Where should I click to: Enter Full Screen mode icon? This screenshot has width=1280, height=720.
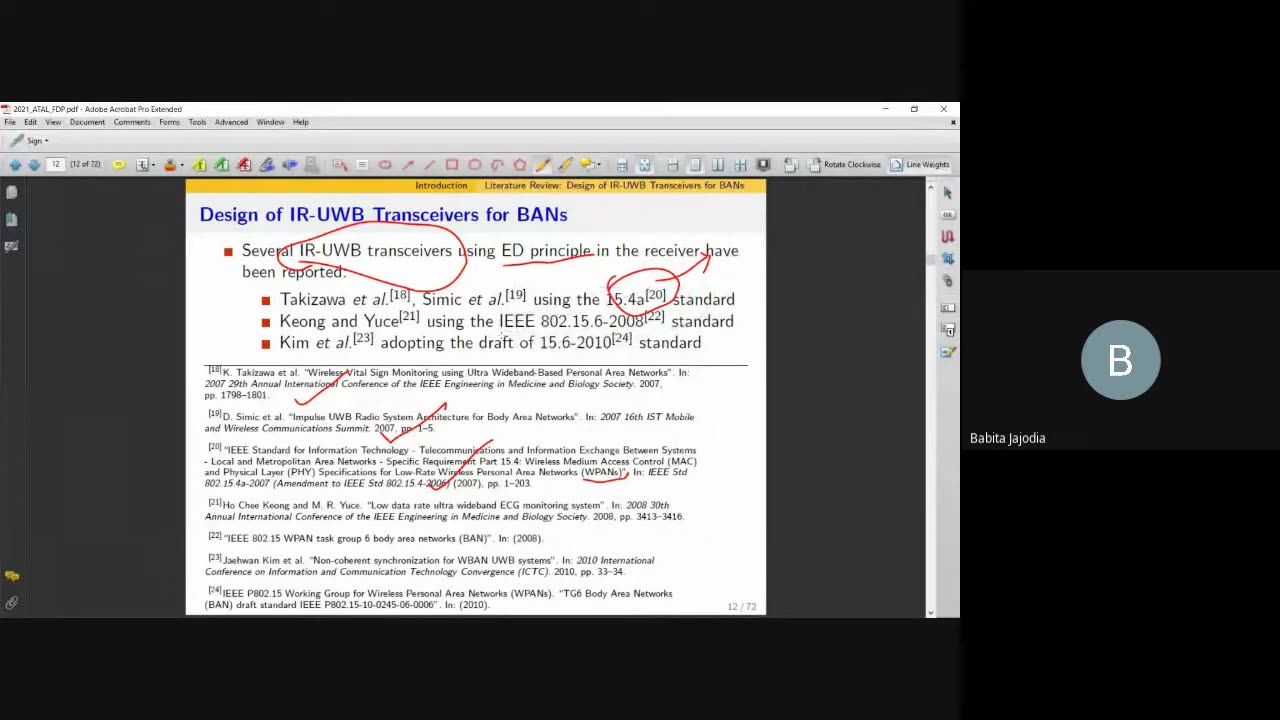point(763,165)
